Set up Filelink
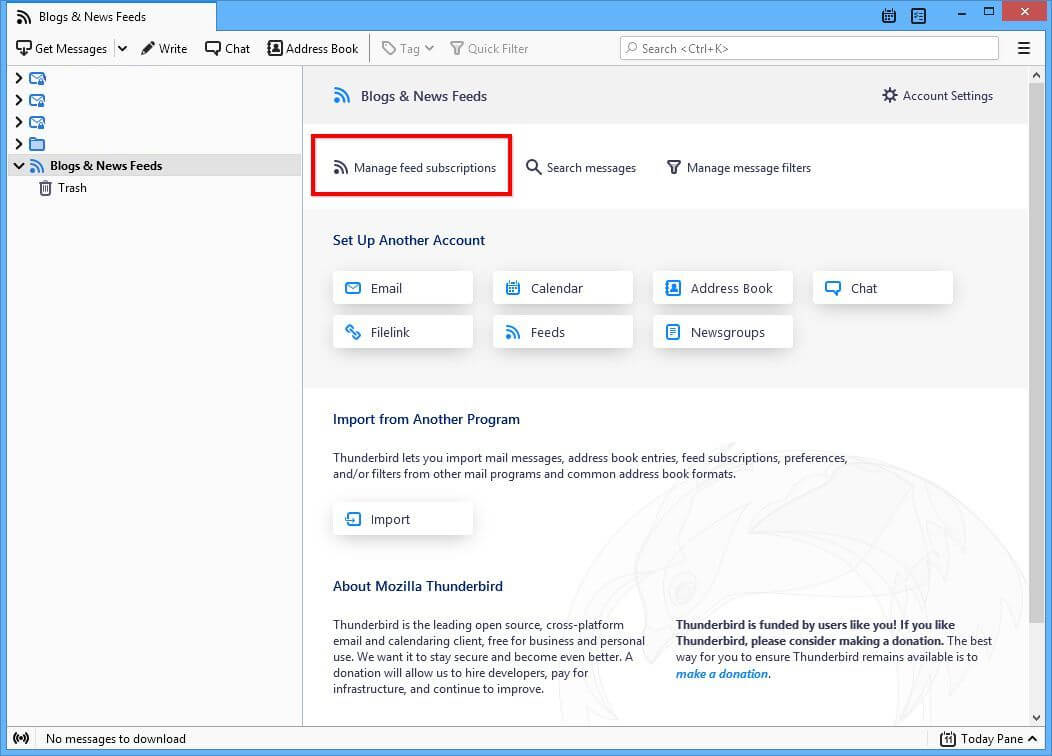1052x756 pixels. 403,332
